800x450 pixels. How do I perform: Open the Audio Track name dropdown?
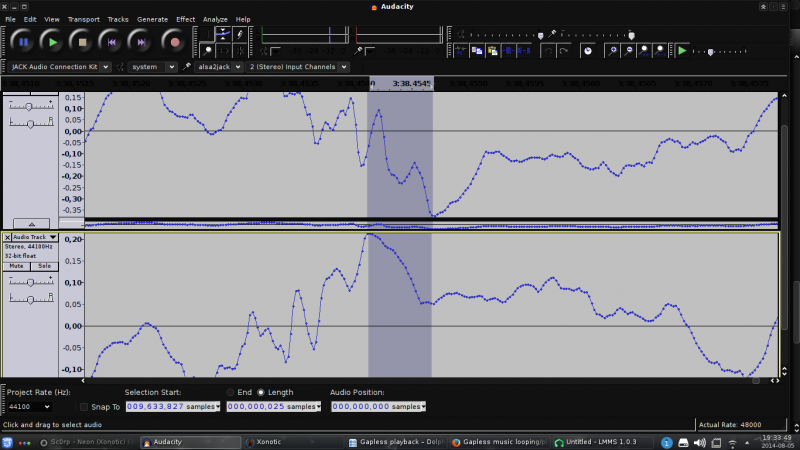point(36,237)
